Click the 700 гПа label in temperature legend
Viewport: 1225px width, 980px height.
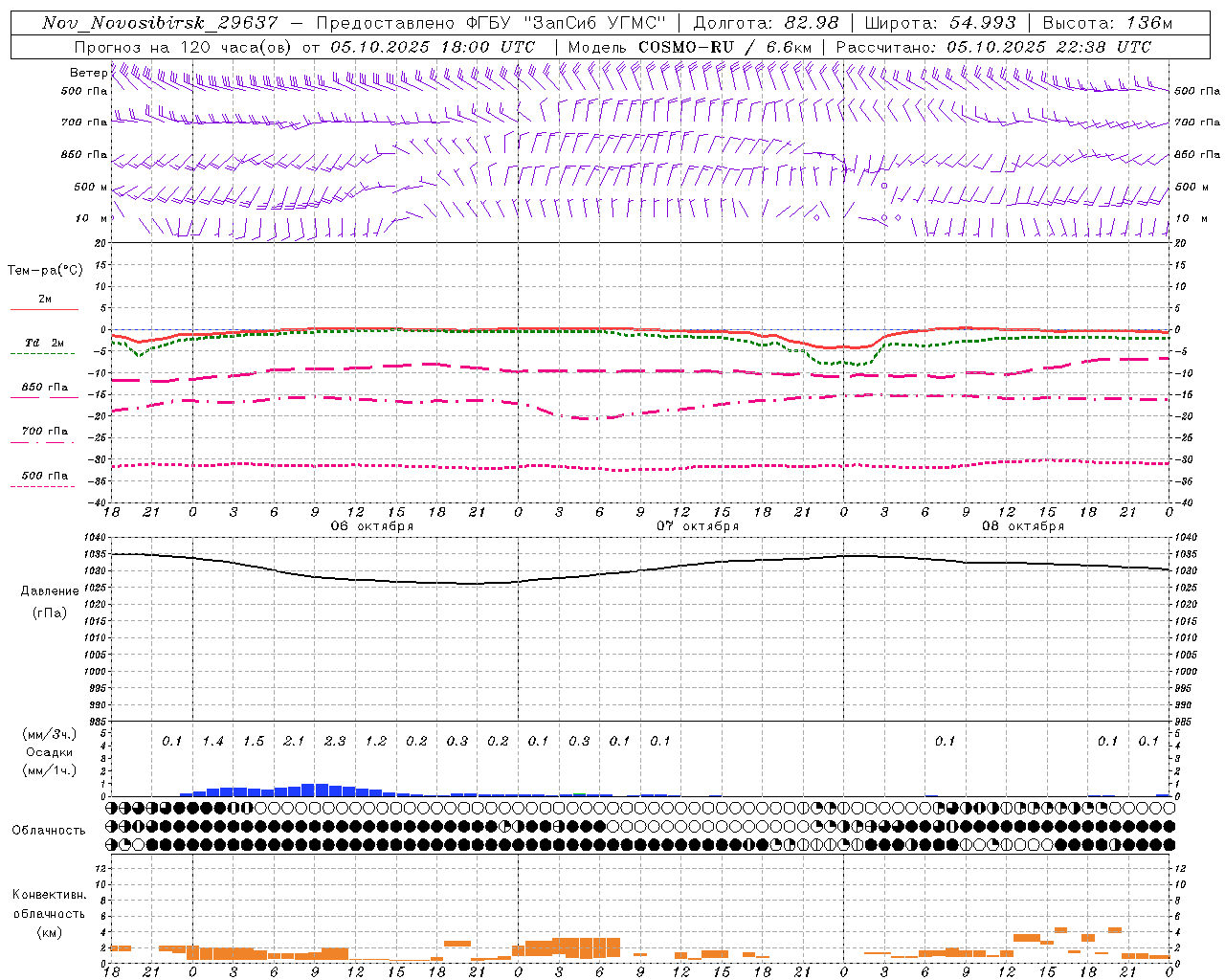(45, 432)
